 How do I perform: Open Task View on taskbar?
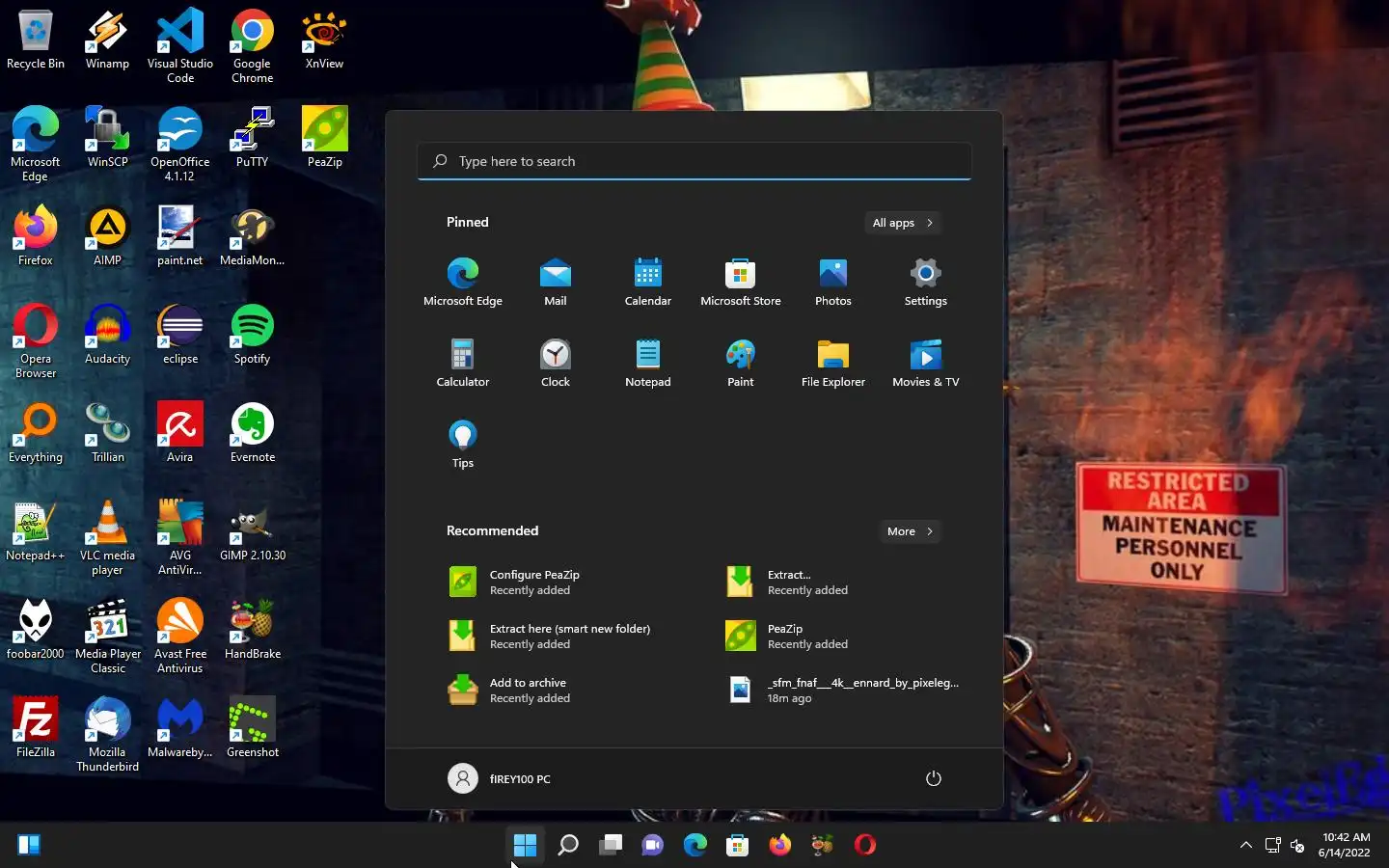(x=611, y=845)
